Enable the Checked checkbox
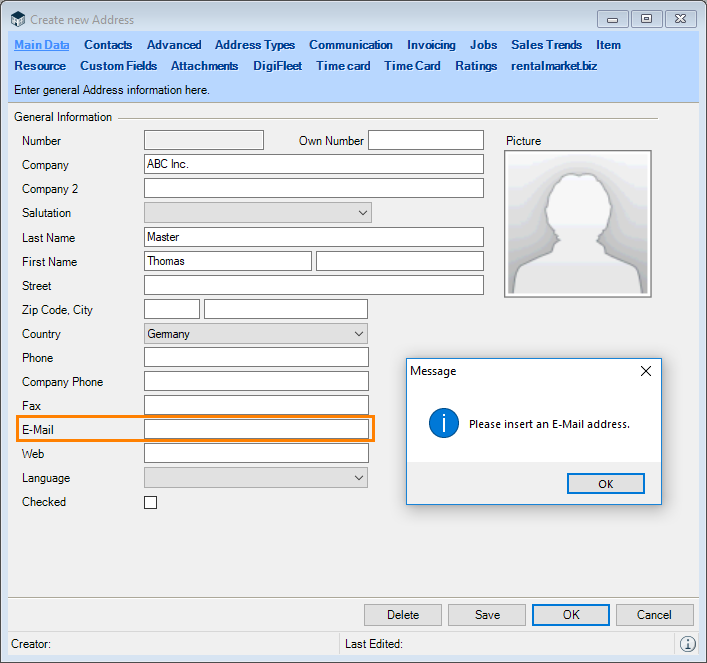 (151, 502)
